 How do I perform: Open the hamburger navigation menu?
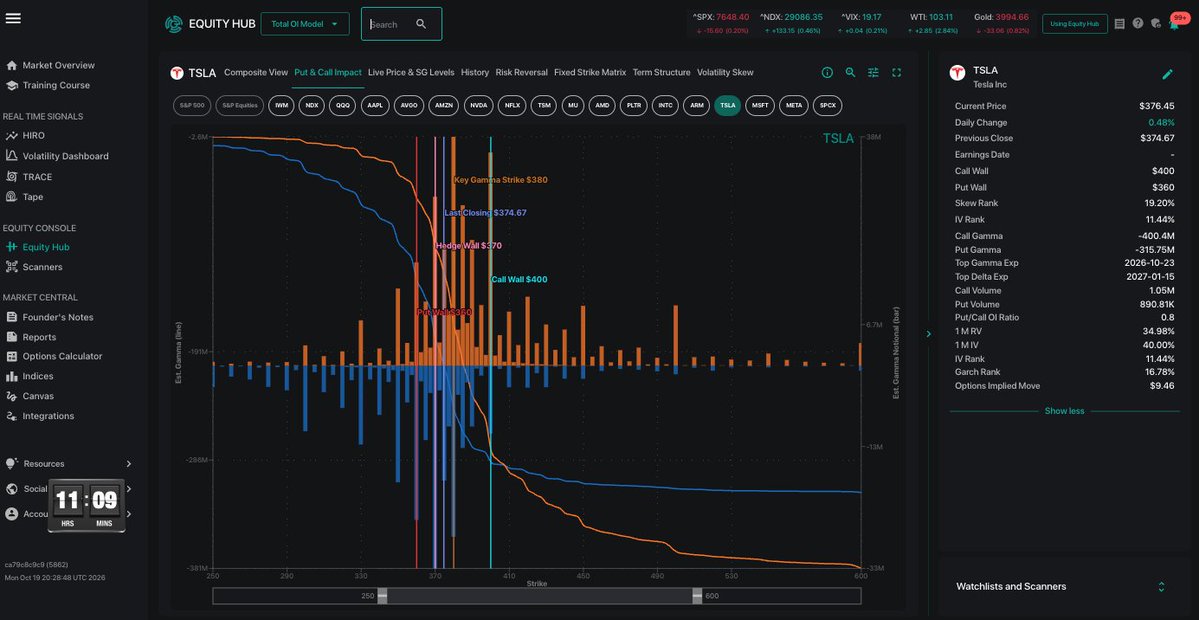13,18
